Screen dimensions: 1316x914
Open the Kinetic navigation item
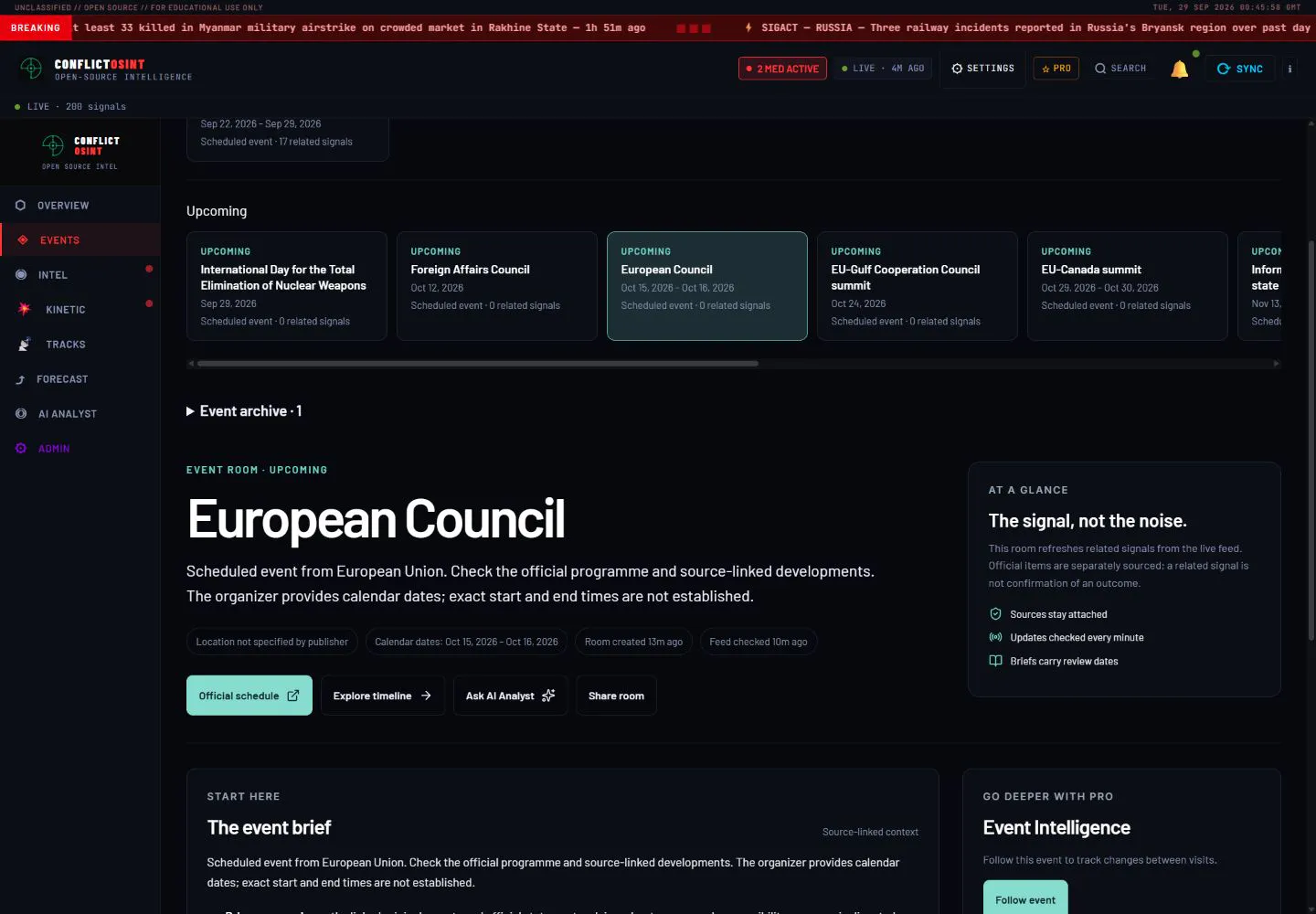tap(80, 310)
